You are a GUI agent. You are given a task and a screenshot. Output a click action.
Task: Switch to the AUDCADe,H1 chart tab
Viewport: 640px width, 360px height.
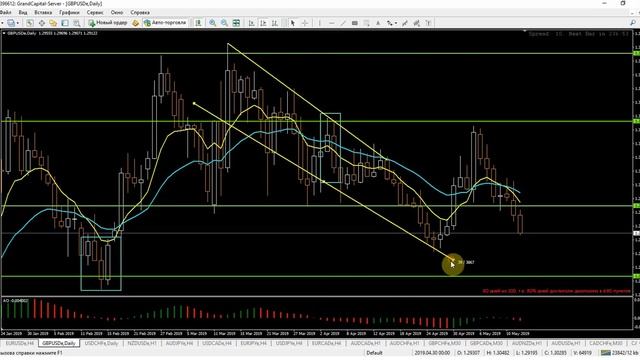click(x=366, y=343)
